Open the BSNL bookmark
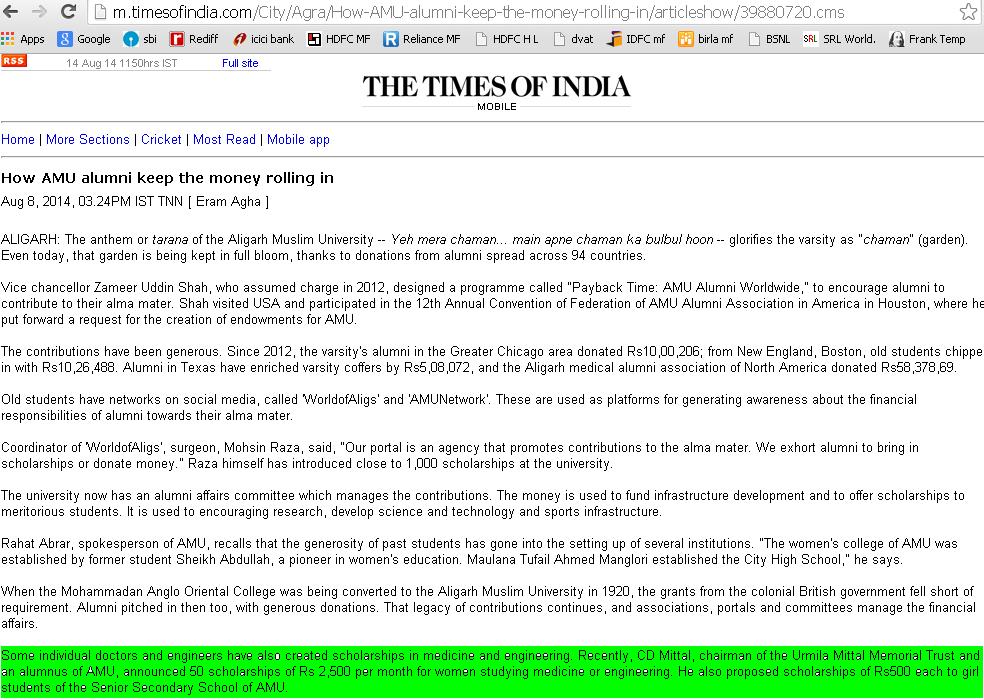The height and width of the screenshot is (700, 984). [x=769, y=39]
